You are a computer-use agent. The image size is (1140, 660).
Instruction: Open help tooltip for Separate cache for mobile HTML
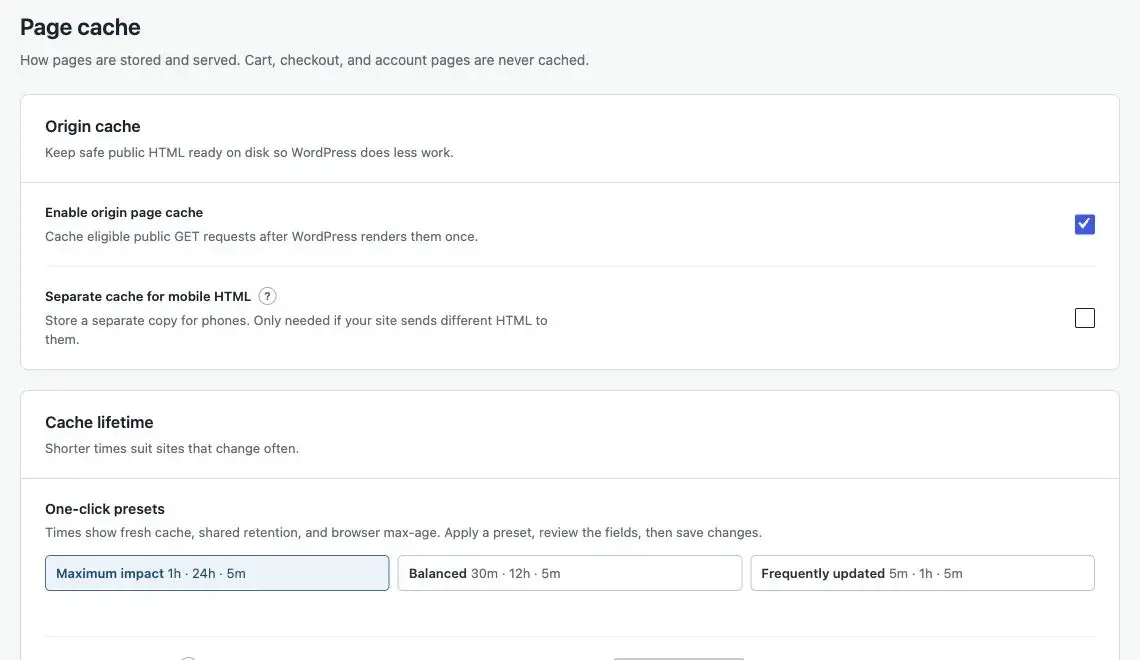tap(267, 296)
